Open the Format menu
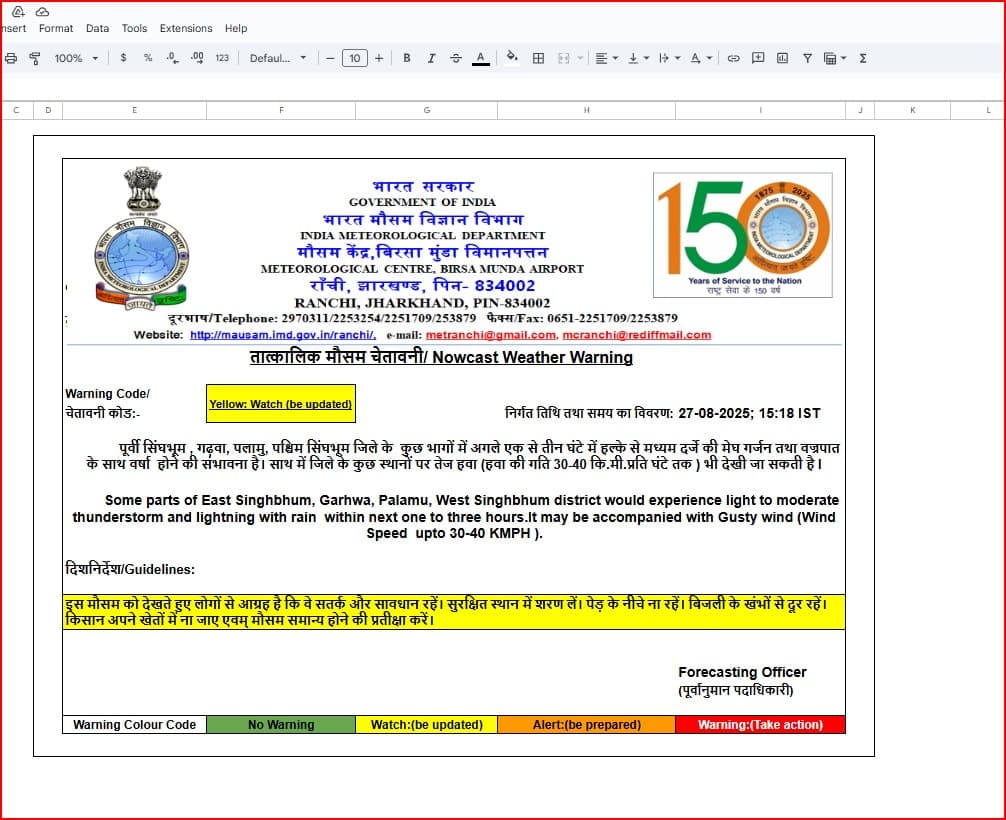This screenshot has width=1006, height=820. (x=56, y=28)
